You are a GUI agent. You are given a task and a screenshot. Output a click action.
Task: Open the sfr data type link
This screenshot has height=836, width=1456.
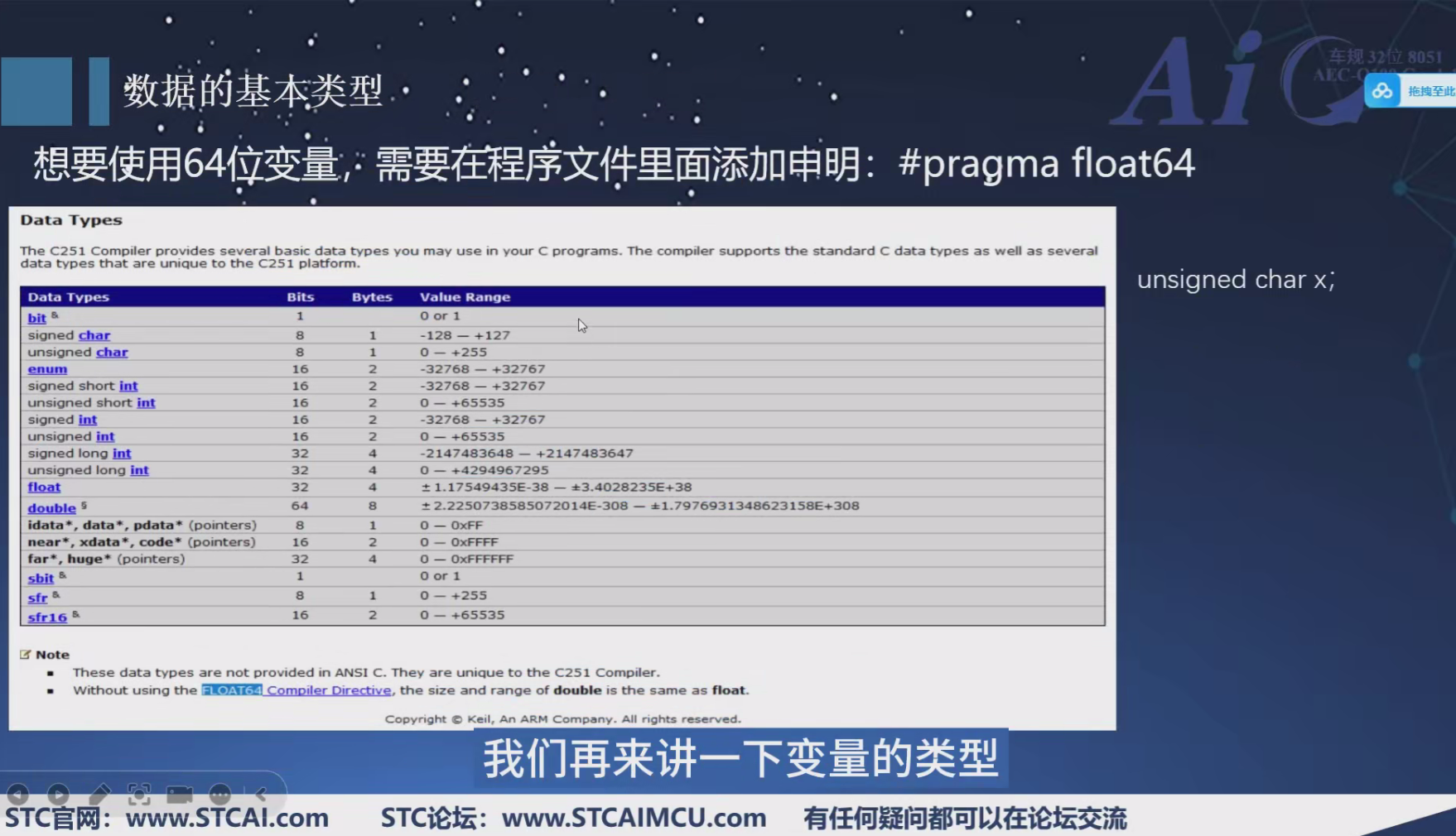pyautogui.click(x=37, y=598)
